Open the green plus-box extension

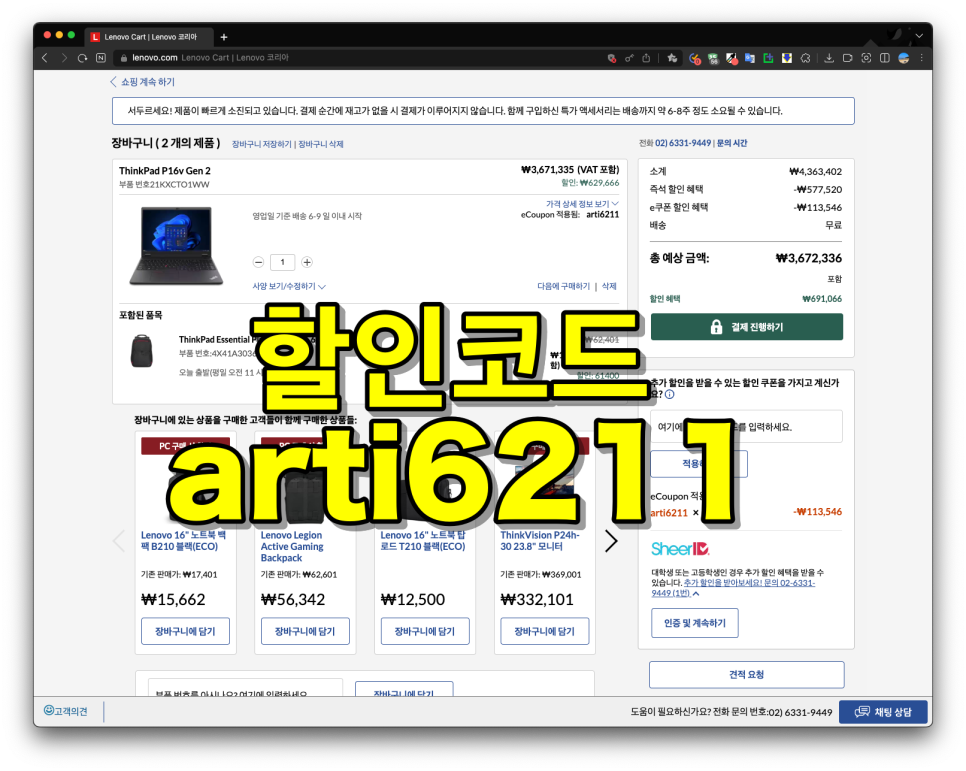click(x=768, y=59)
